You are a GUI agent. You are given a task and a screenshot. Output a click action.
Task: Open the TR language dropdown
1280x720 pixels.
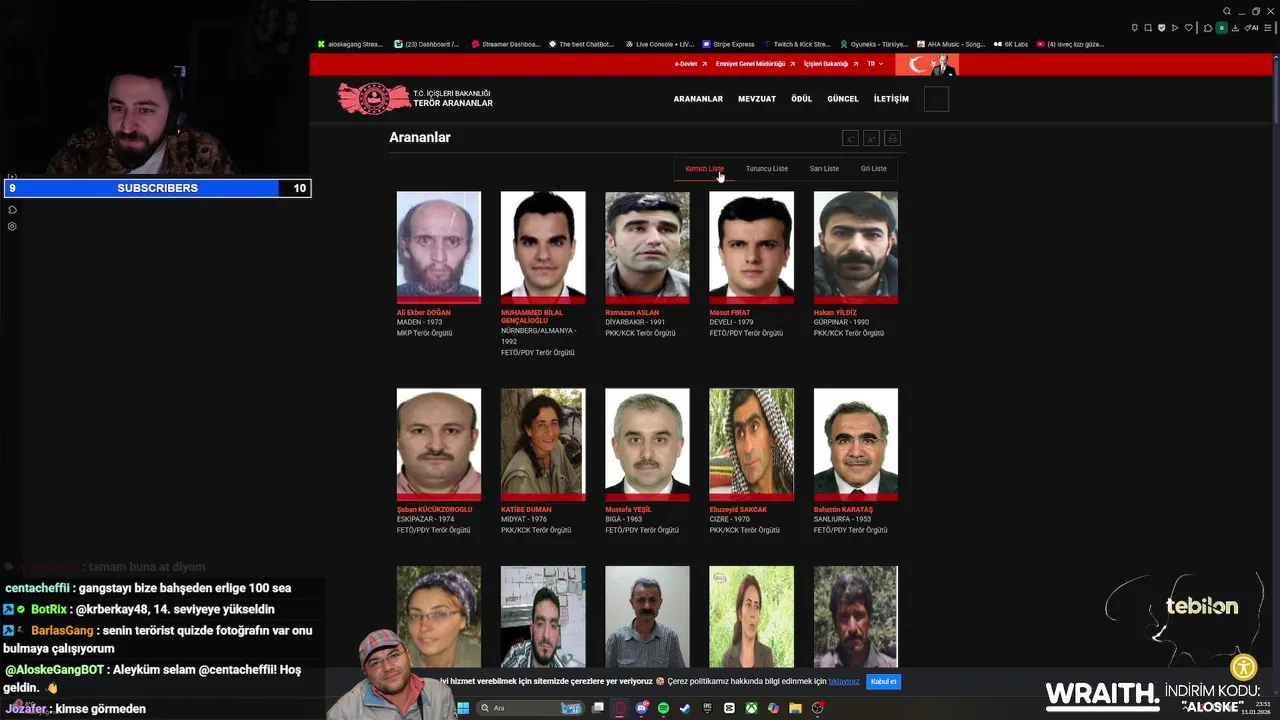(875, 64)
